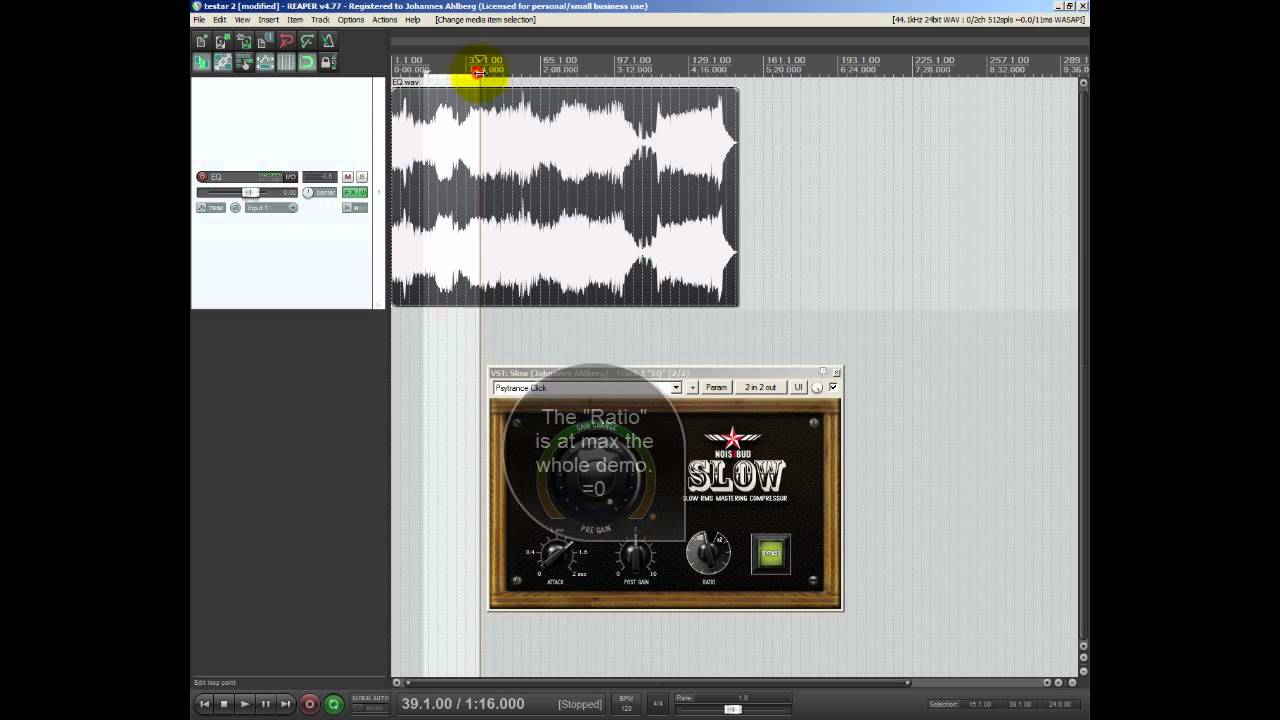Open the Help menu
Screen dimensions: 1280x720
pos(413,20)
